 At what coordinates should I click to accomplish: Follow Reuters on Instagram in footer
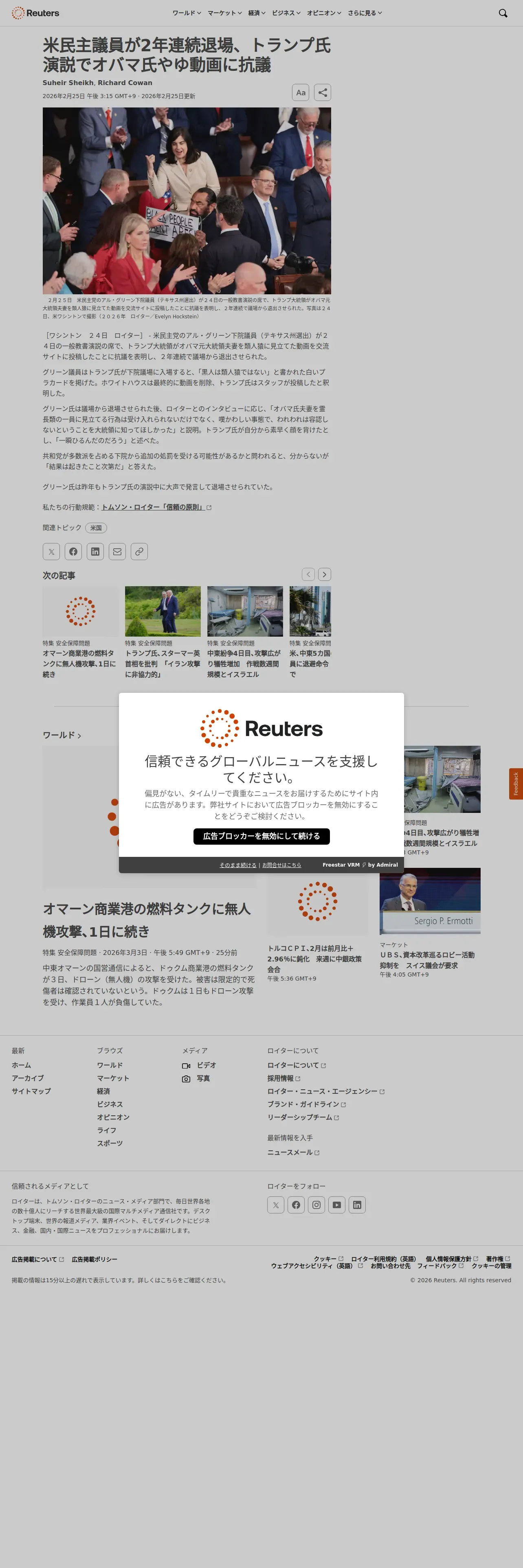click(x=316, y=1204)
